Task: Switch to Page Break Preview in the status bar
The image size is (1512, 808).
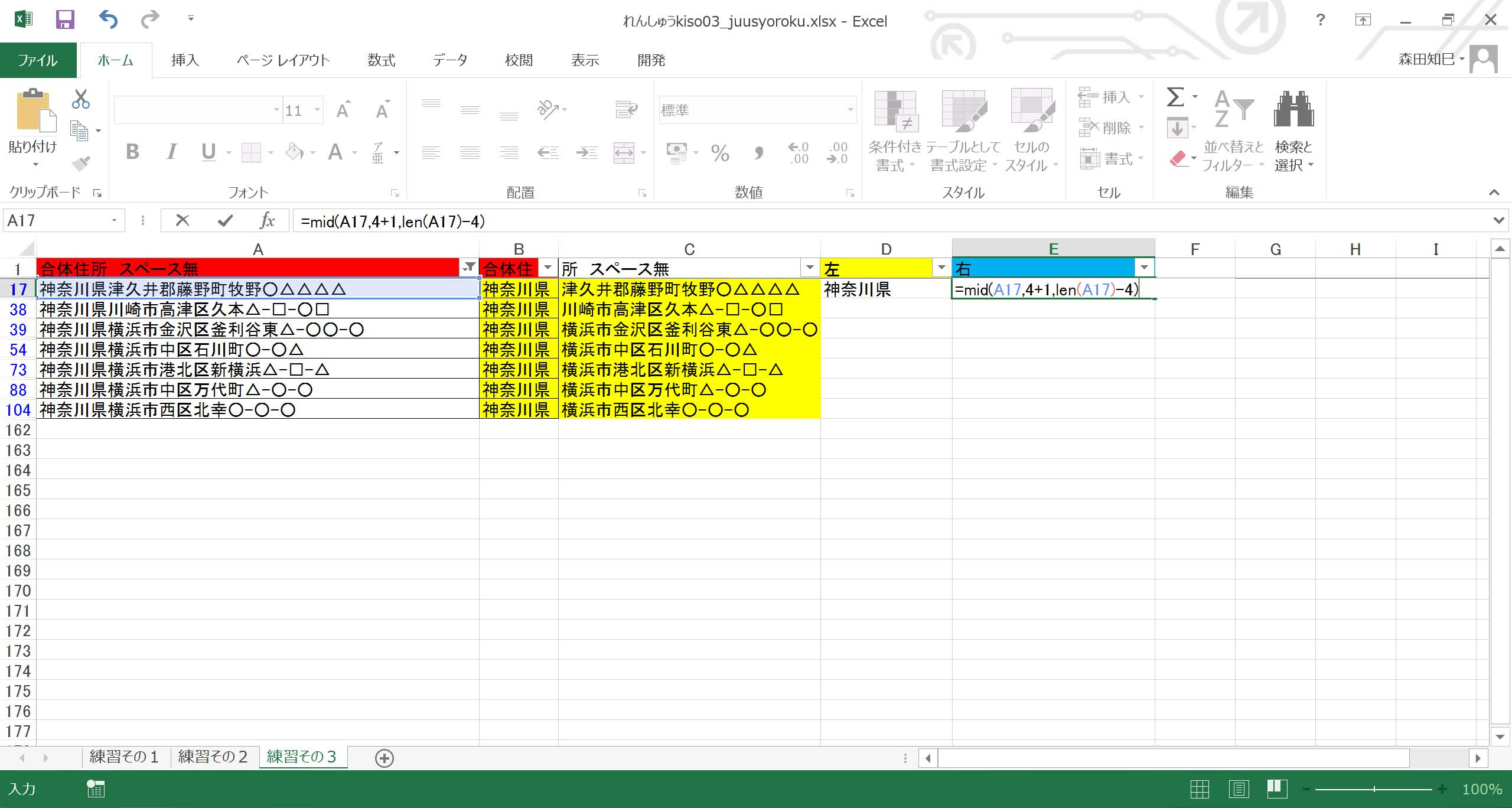Action: (1278, 788)
